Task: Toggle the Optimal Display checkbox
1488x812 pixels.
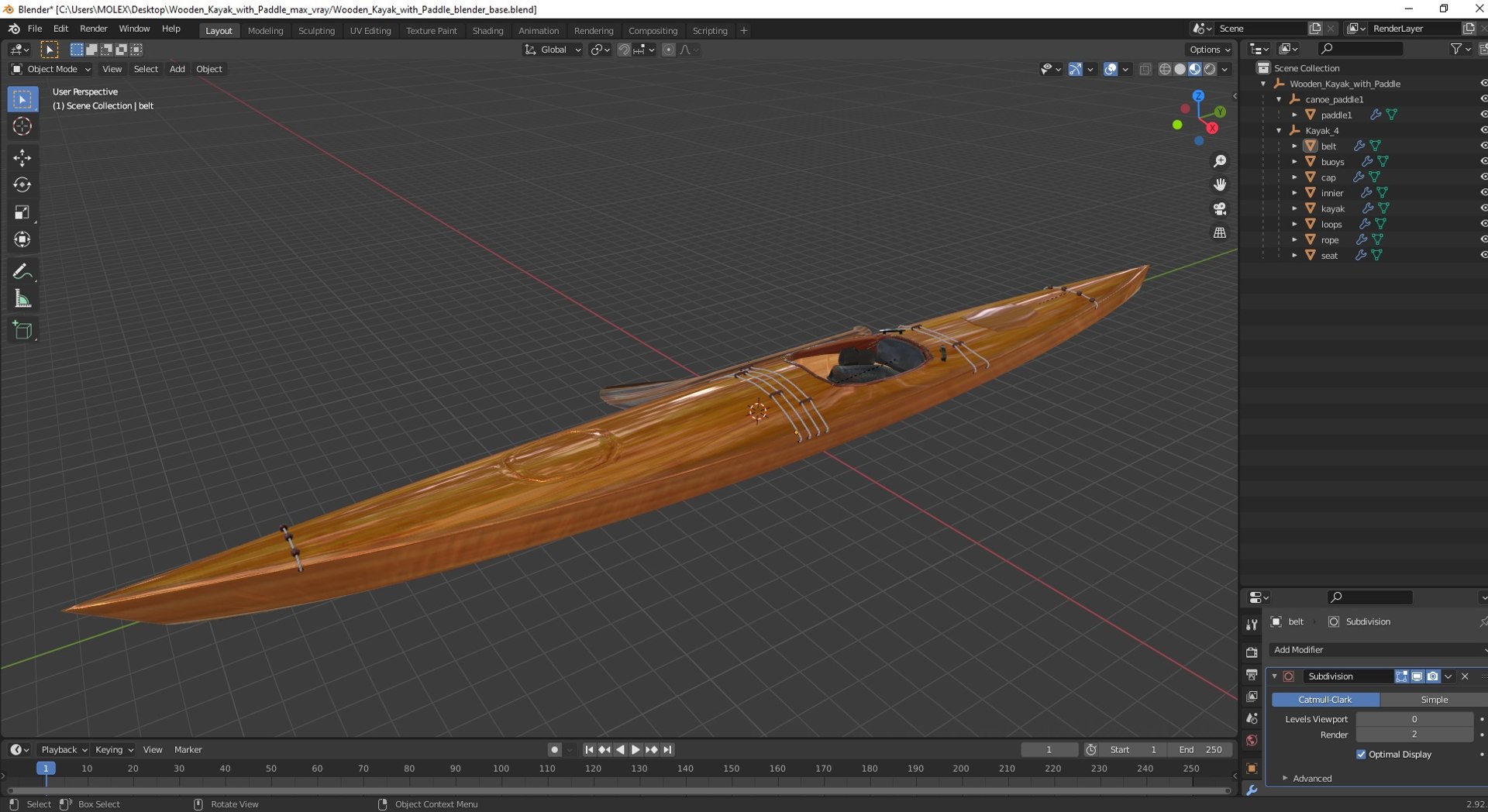Action: 1361,754
